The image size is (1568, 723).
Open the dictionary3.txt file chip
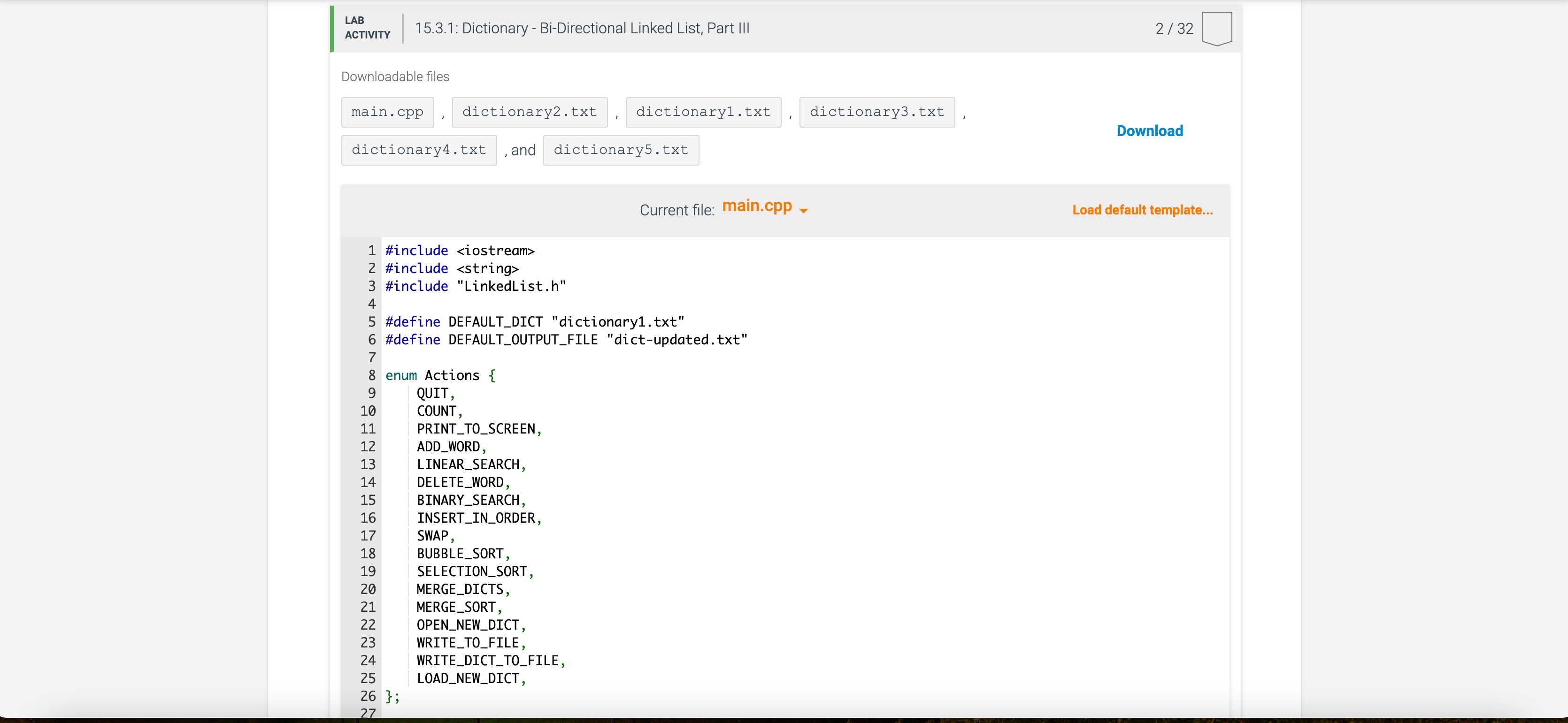click(876, 112)
